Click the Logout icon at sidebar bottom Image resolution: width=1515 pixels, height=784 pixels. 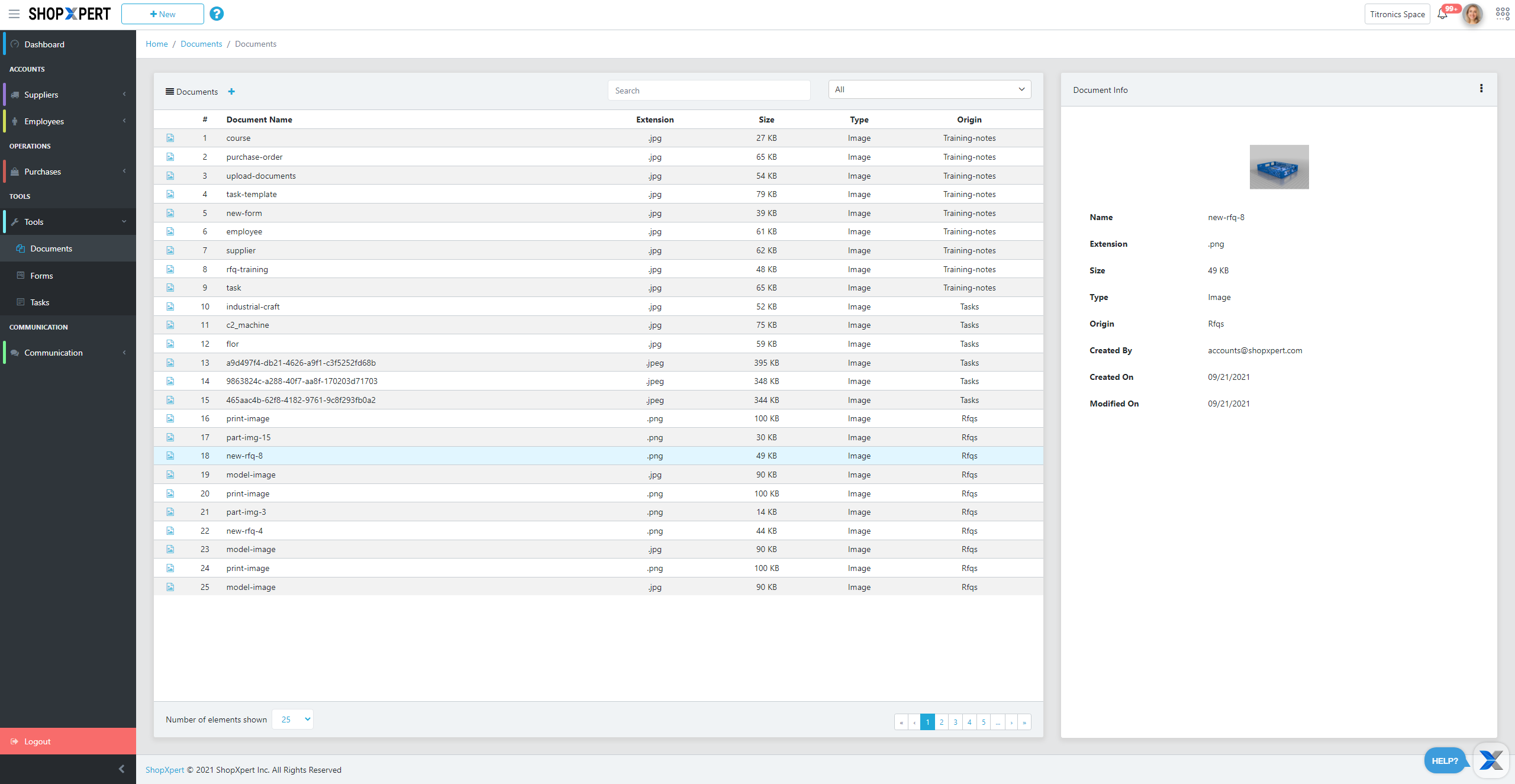click(15, 741)
